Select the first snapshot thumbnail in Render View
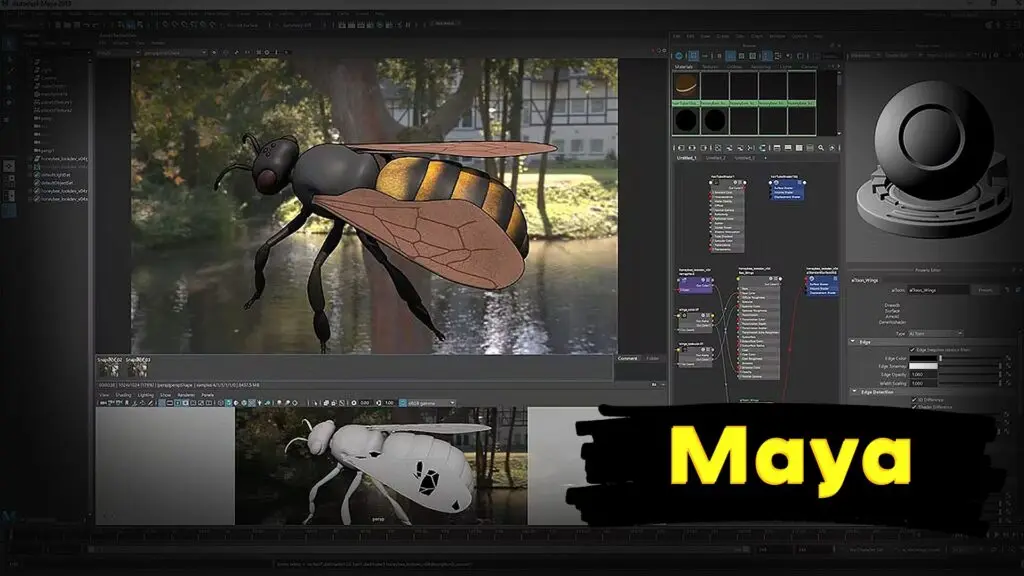This screenshot has width=1024, height=576. click(x=108, y=370)
